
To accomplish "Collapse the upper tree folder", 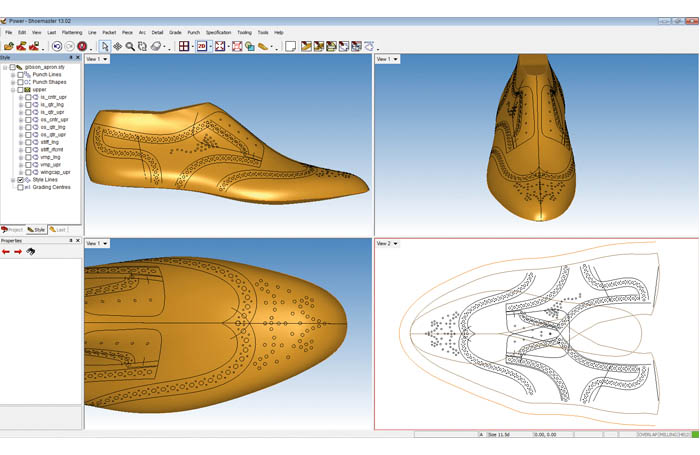I will (12, 89).
